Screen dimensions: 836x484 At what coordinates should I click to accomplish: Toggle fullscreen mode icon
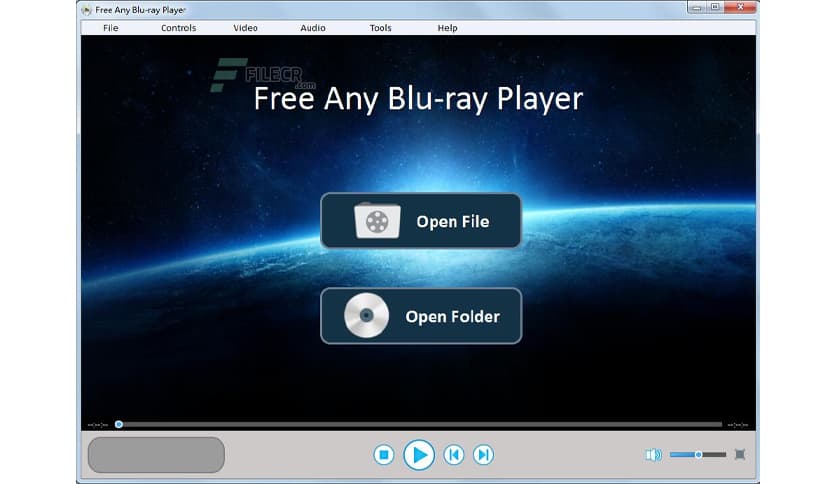point(739,454)
